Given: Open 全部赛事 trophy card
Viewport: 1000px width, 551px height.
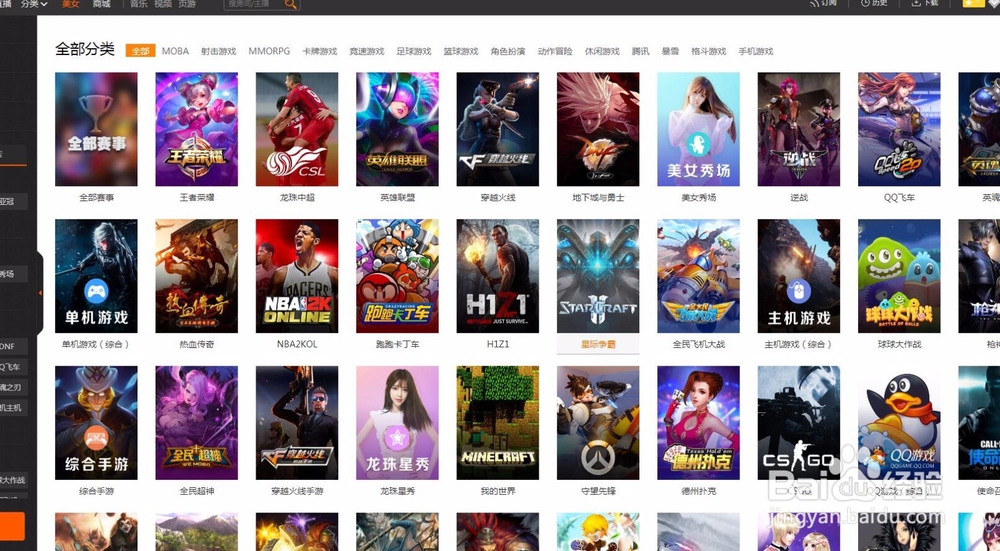Looking at the screenshot, I should [96, 129].
